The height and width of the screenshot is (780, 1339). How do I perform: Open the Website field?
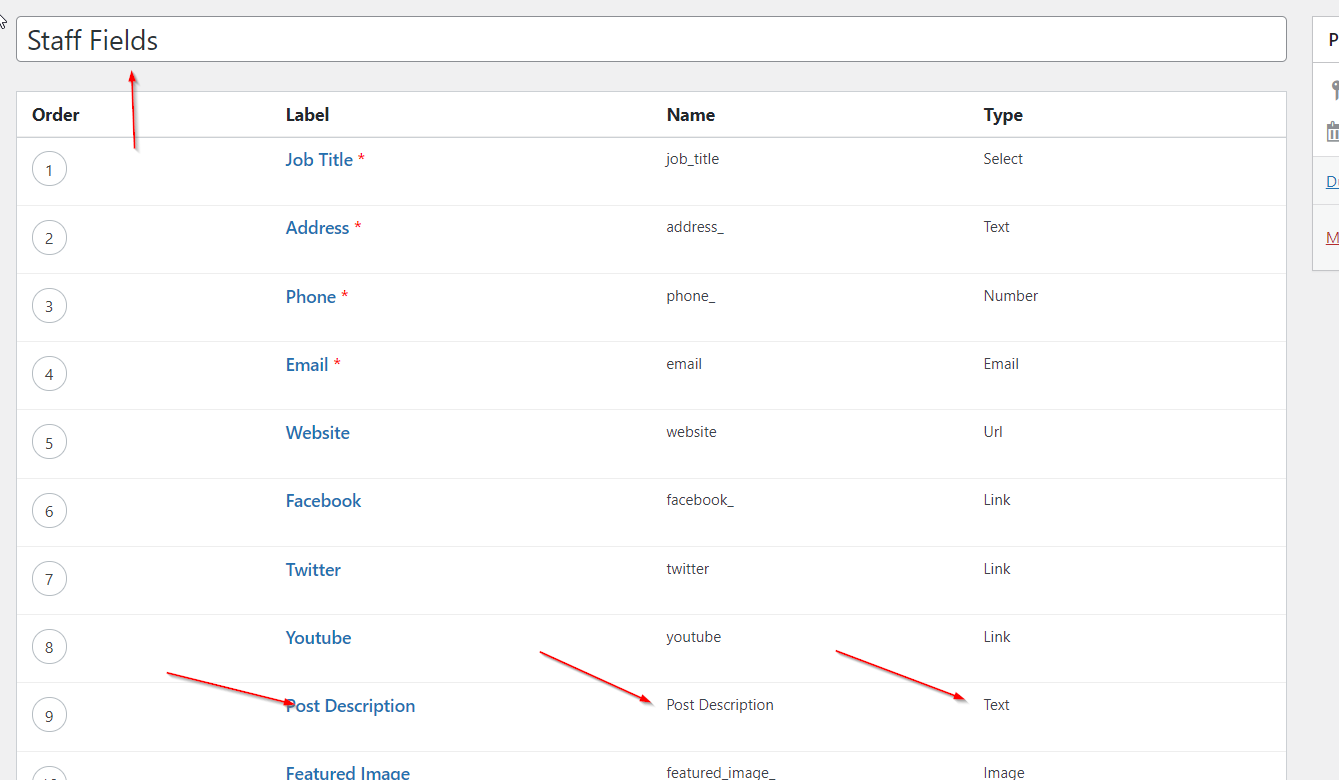pos(317,433)
